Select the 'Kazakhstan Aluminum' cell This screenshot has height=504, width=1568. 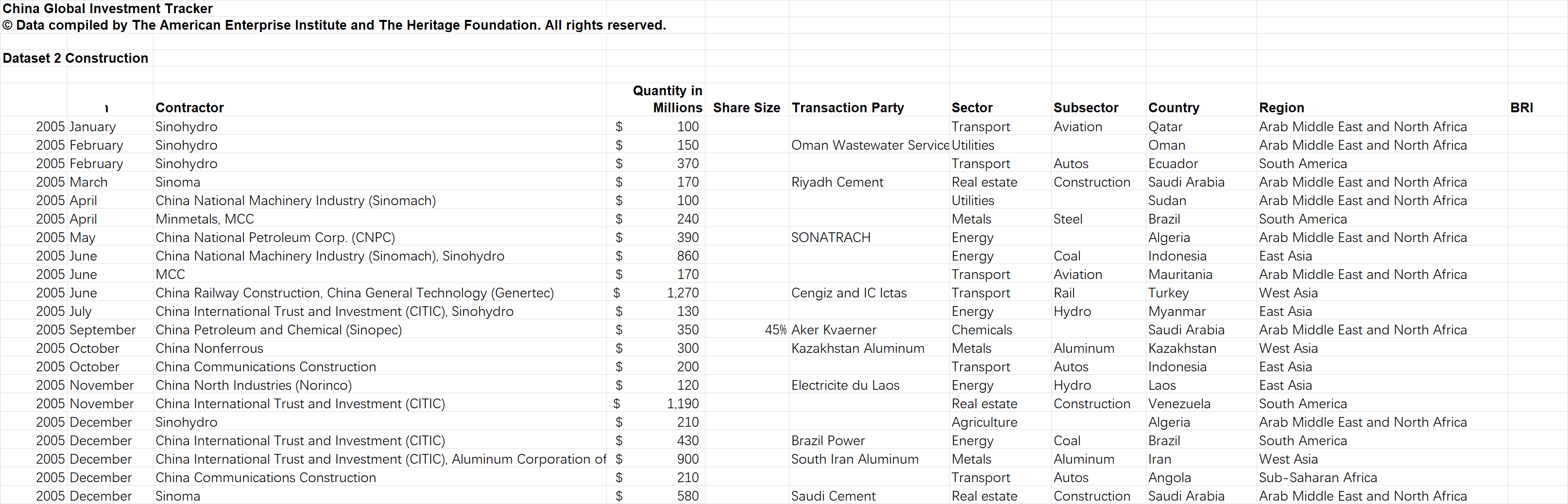click(857, 349)
